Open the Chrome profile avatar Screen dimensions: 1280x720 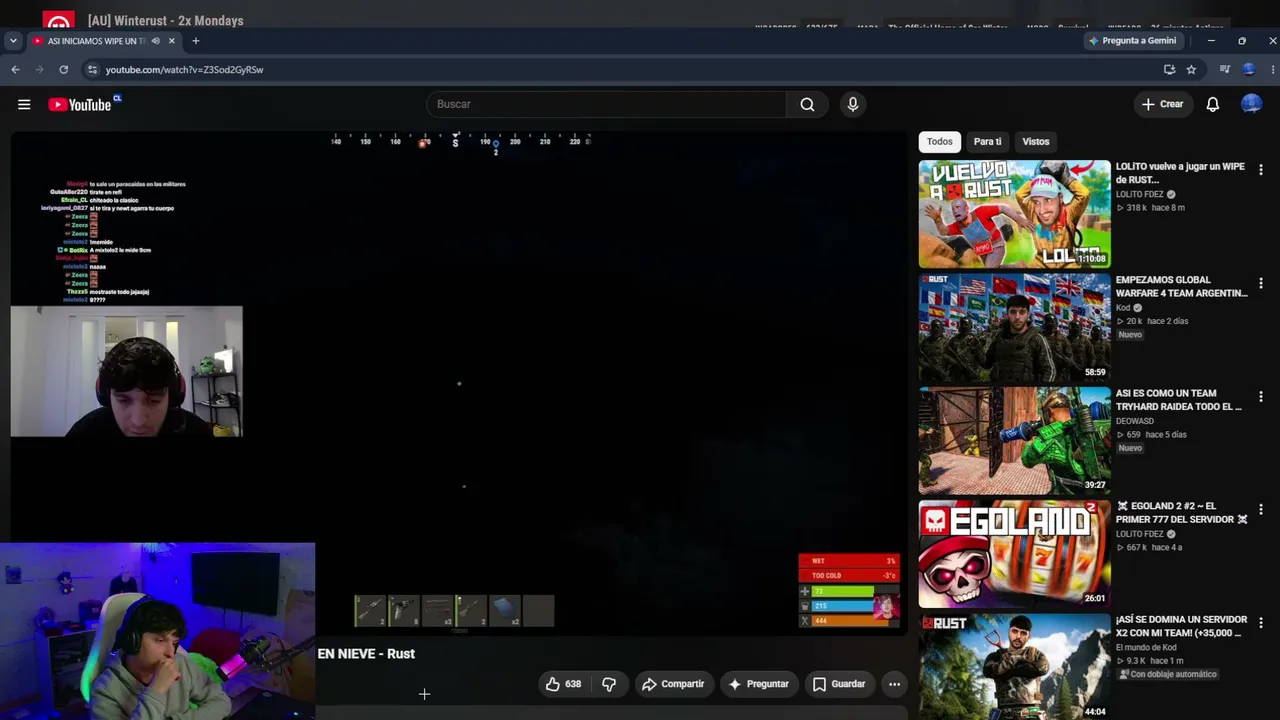coord(1248,69)
